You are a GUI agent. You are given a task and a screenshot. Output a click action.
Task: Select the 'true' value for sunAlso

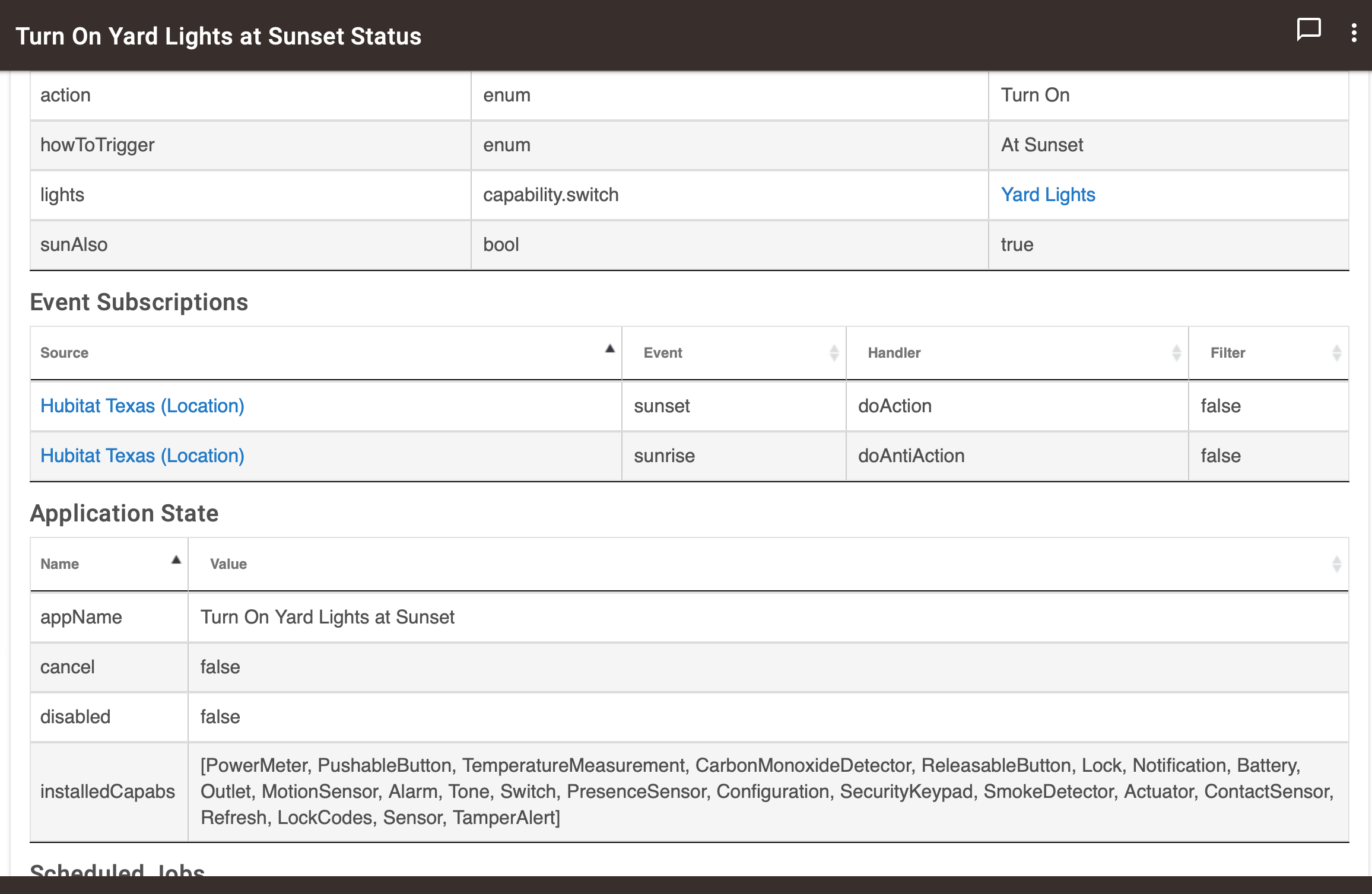click(x=1168, y=244)
